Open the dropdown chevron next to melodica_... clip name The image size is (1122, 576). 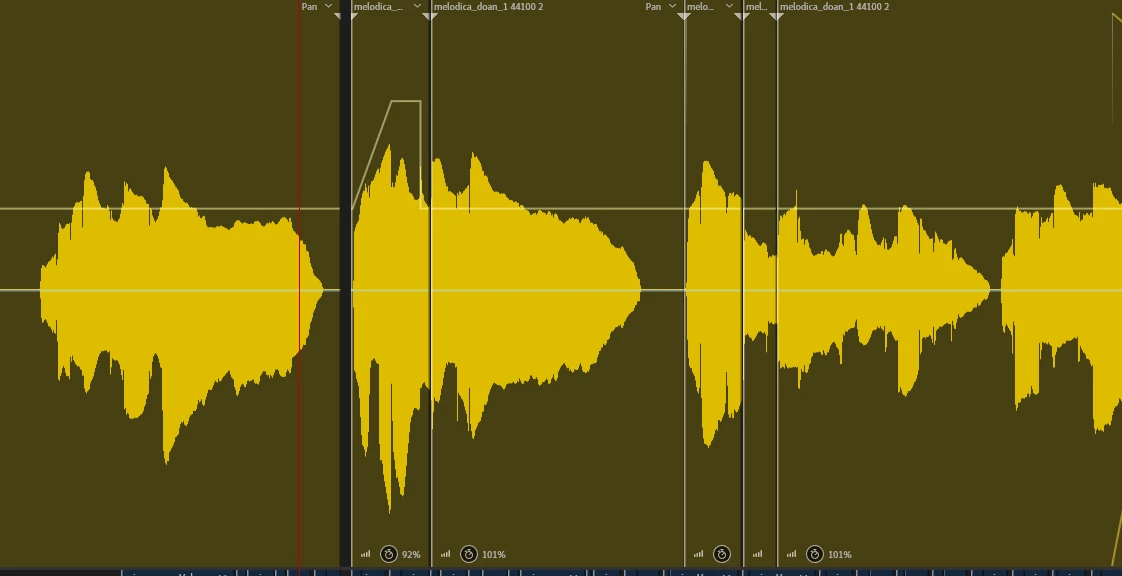point(417,6)
